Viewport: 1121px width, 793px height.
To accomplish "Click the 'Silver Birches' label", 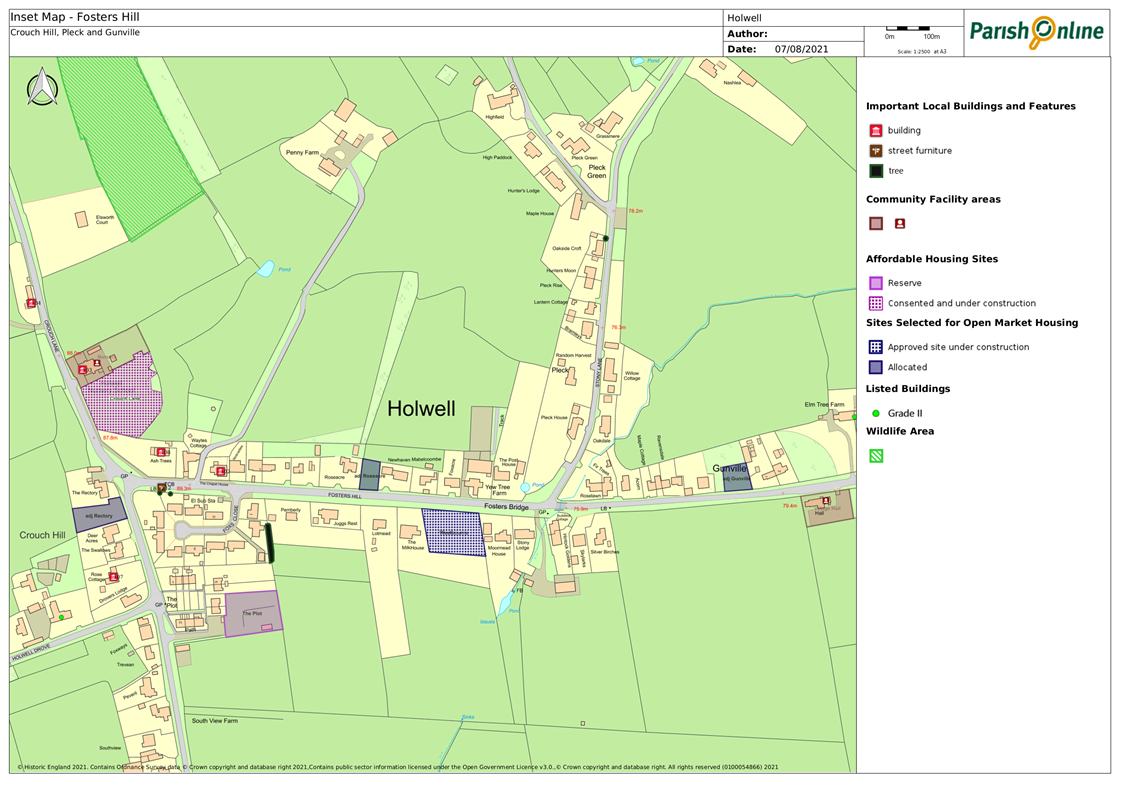I will (605, 552).
